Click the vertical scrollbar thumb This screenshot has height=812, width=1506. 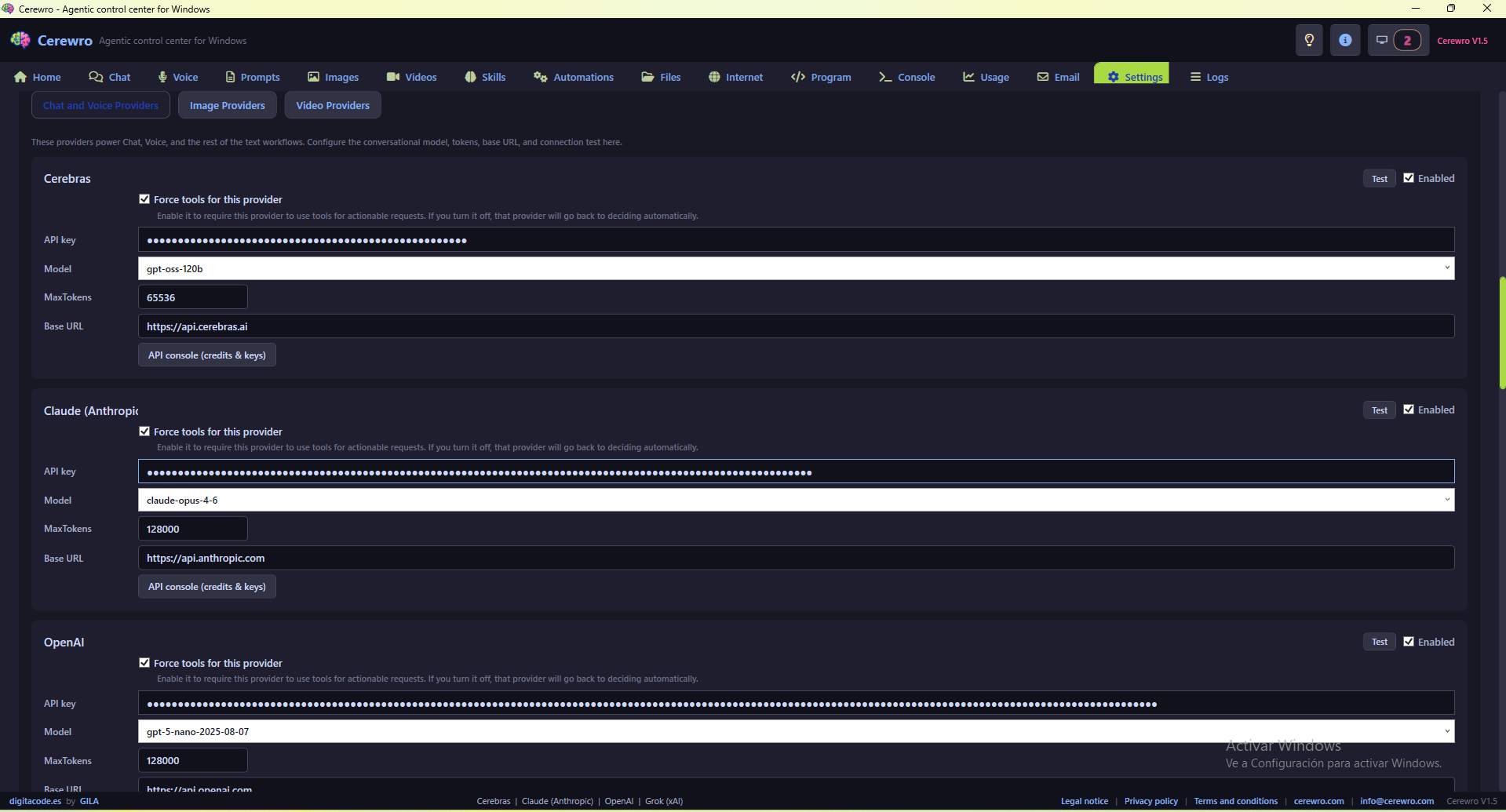pos(1502,333)
